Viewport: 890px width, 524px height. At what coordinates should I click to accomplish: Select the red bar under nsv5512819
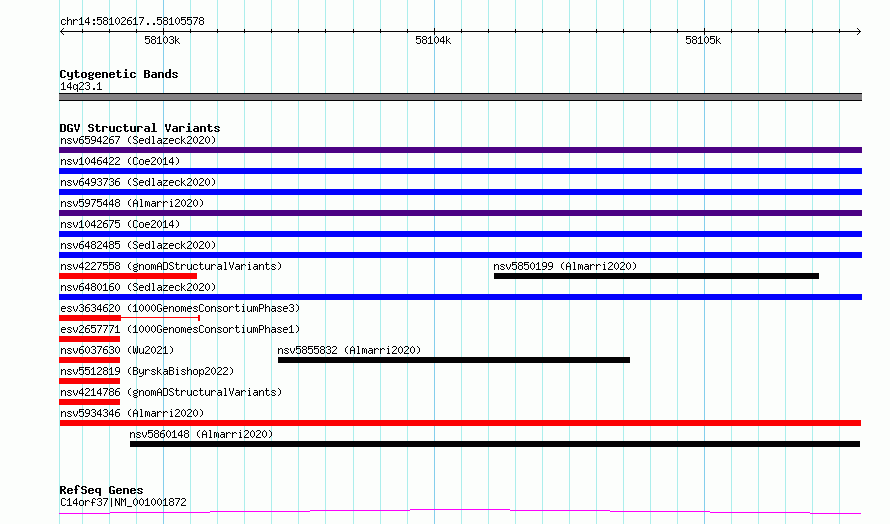[90, 381]
